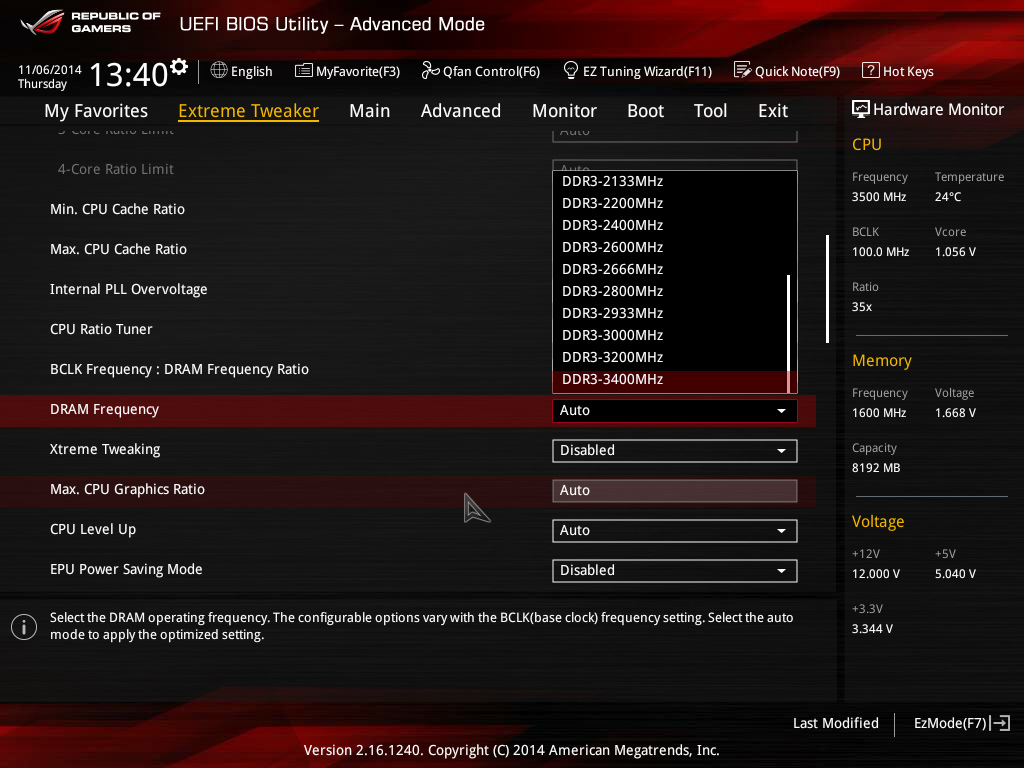The width and height of the screenshot is (1024, 768).
Task: Click the 3500 MHz CPU frequency value
Action: (x=878, y=197)
